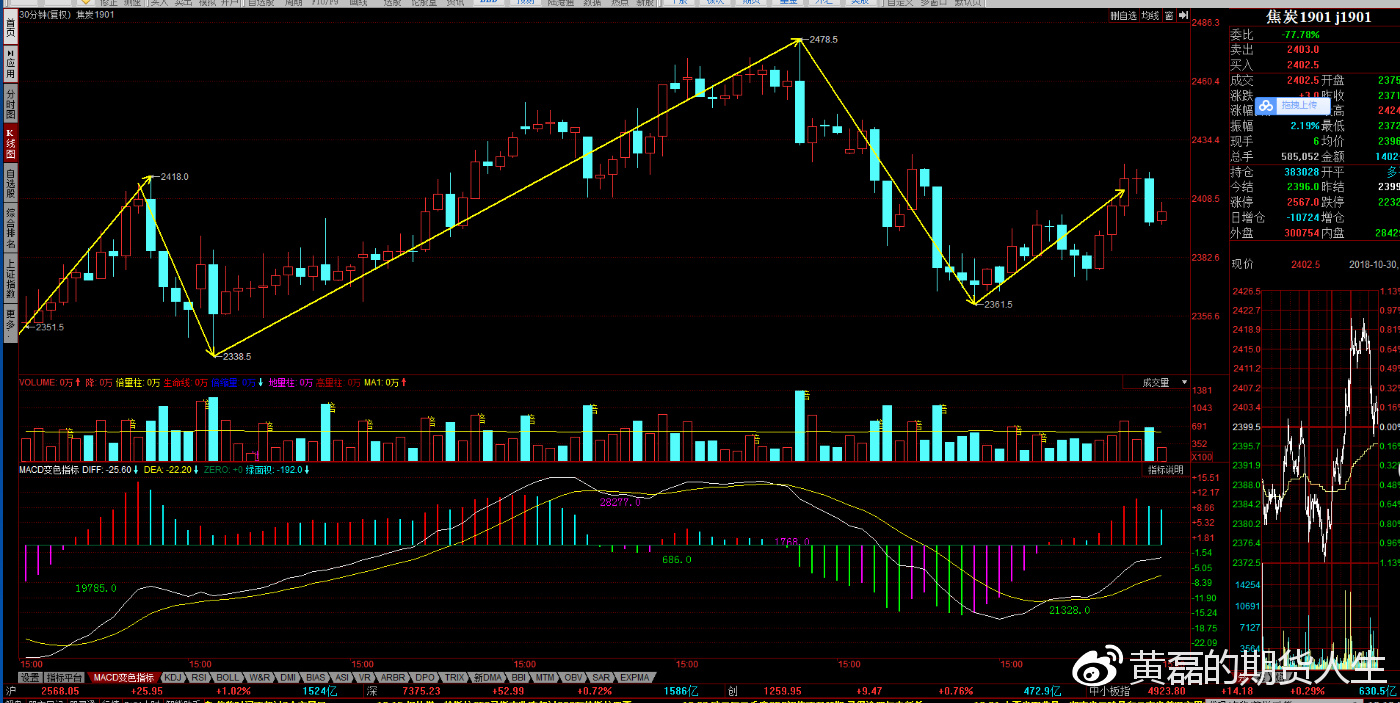The width and height of the screenshot is (1400, 703).
Task: Click the DIFF: -25.60 MACD legend value
Action: coord(107,469)
